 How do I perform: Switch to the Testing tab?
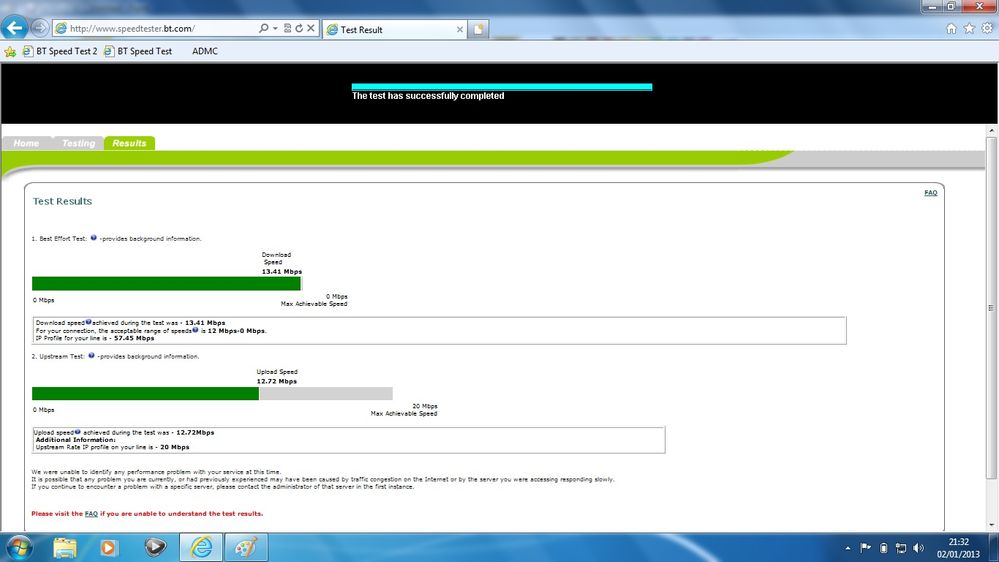[78, 143]
